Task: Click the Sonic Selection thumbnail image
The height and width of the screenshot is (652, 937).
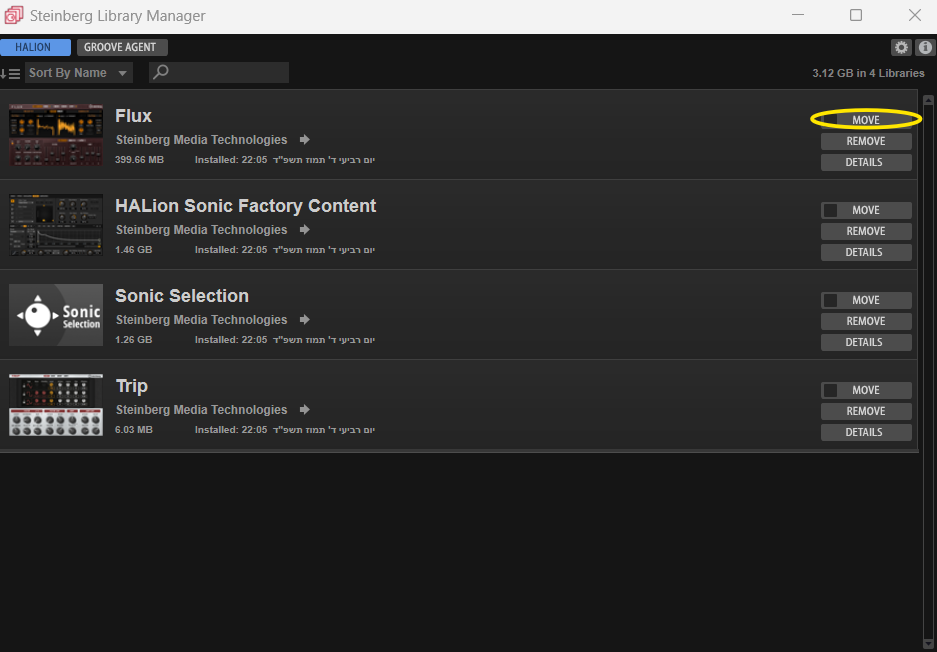Action: 56,315
